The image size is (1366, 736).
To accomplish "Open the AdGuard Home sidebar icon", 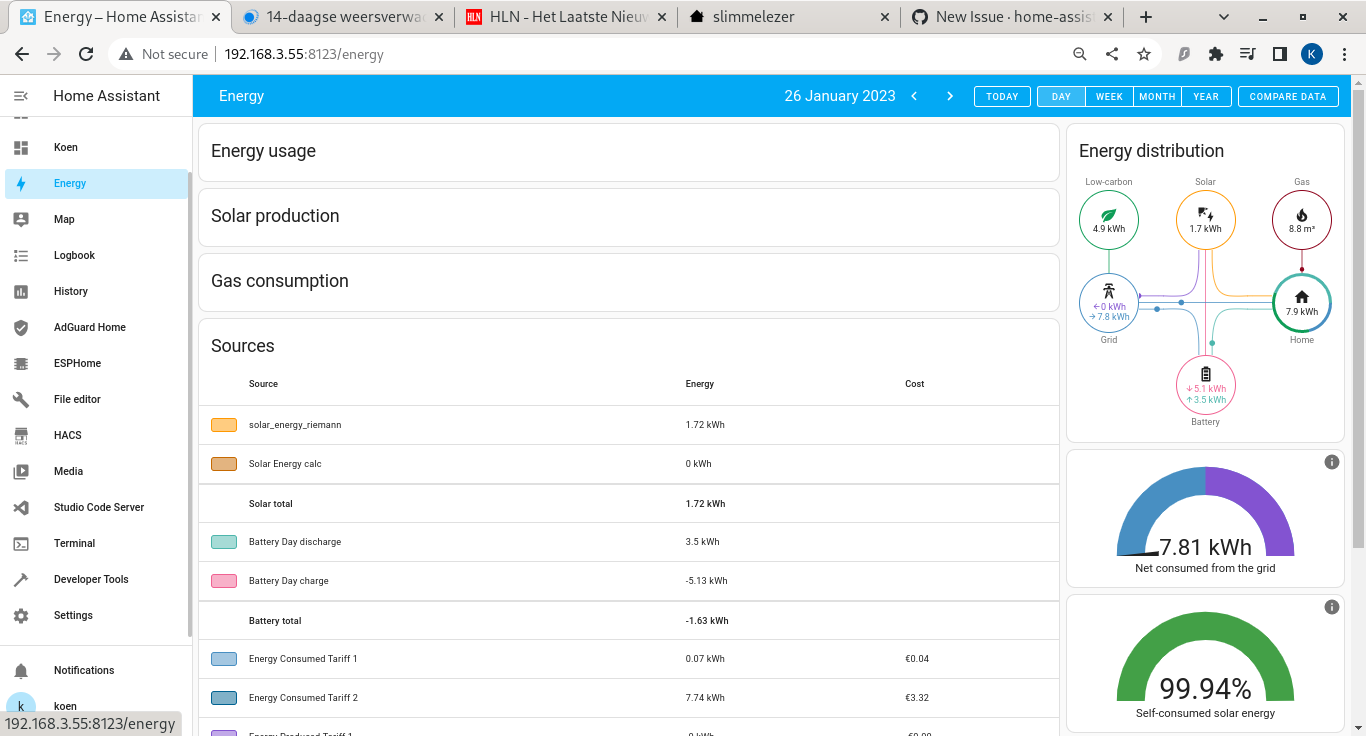I will [22, 327].
